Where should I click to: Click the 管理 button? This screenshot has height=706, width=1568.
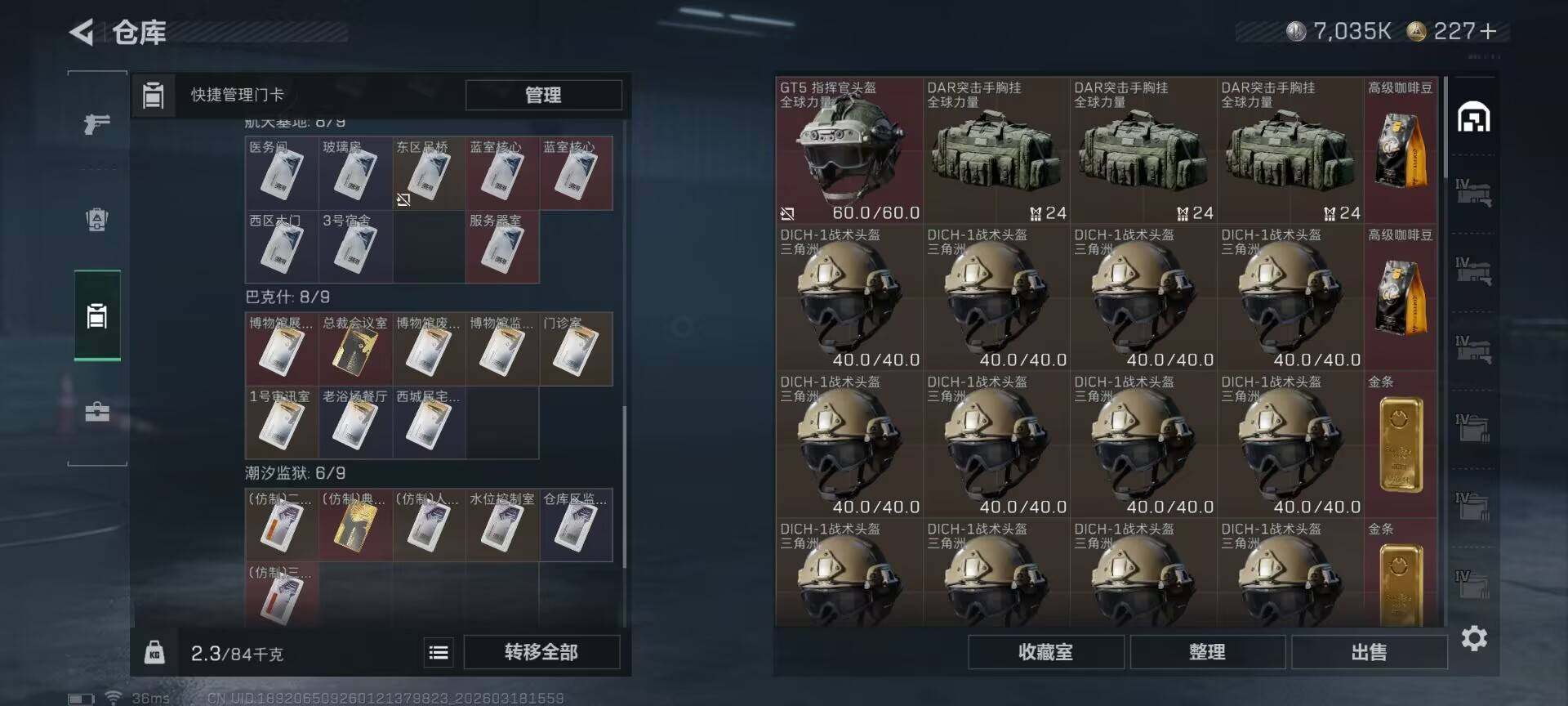(543, 95)
